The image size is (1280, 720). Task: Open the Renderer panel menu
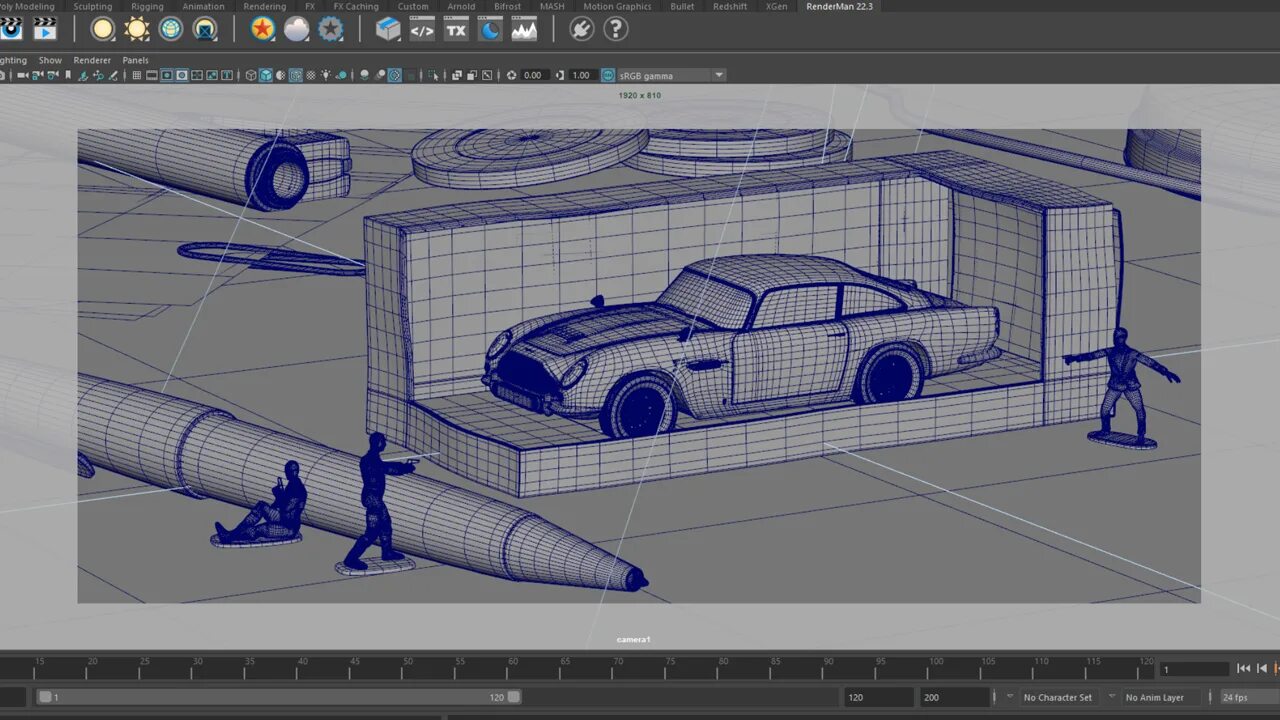point(92,60)
